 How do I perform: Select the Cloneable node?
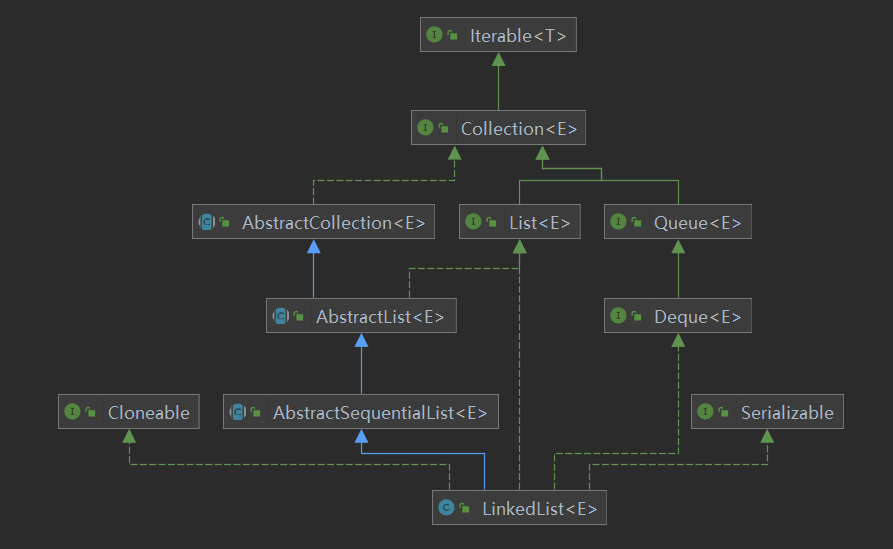click(129, 411)
